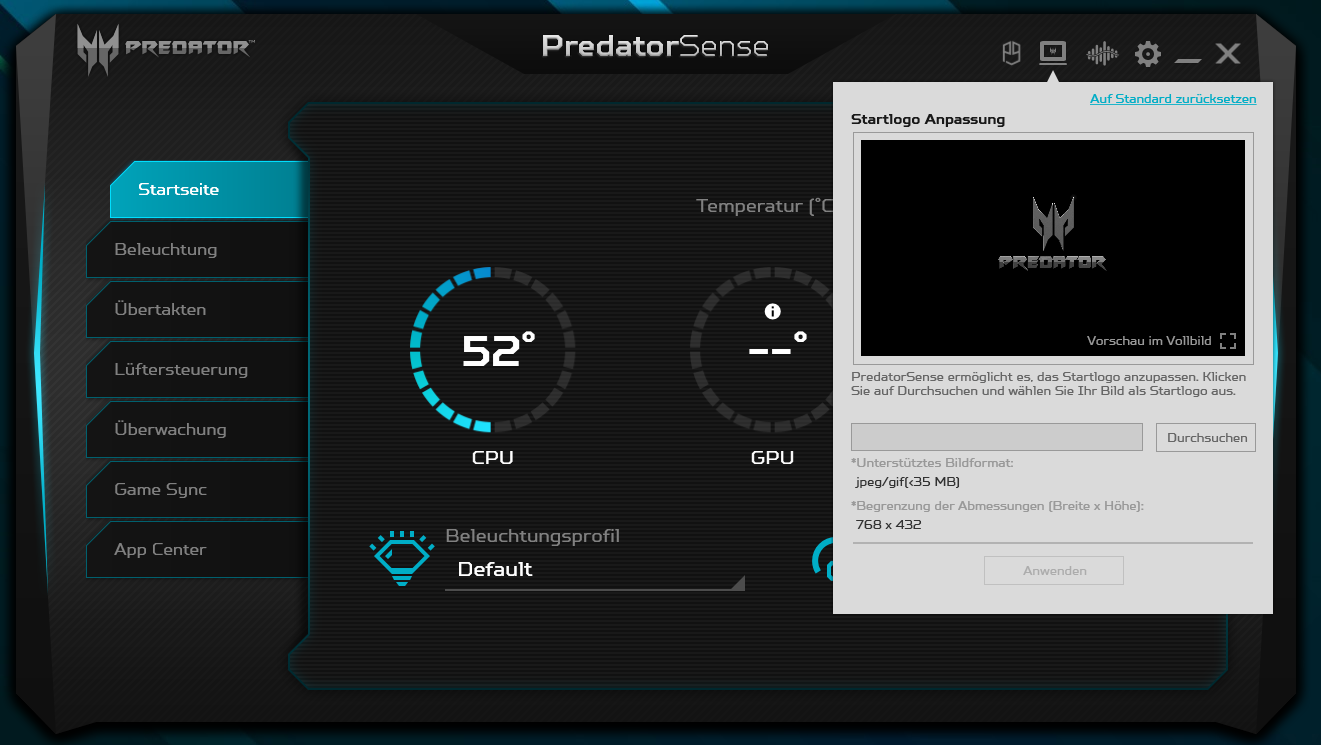
Task: Open the Beleuchtung tab
Action: point(197,250)
